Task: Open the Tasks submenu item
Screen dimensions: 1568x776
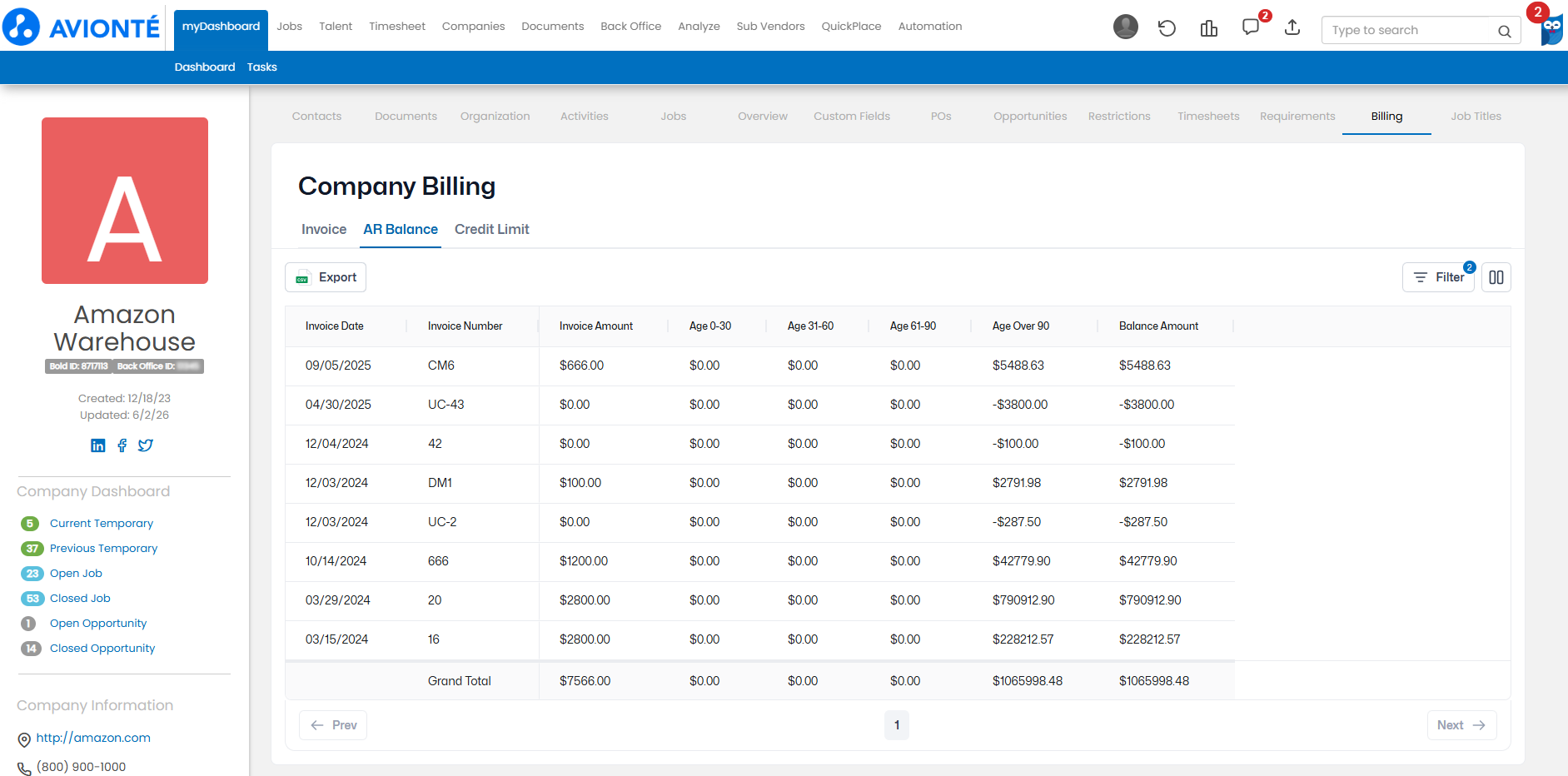Action: [262, 67]
